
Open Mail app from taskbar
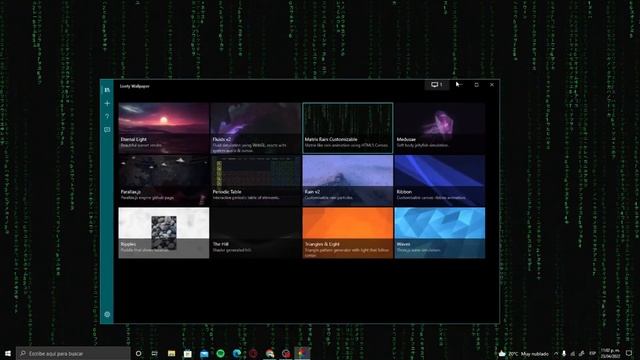(204, 353)
